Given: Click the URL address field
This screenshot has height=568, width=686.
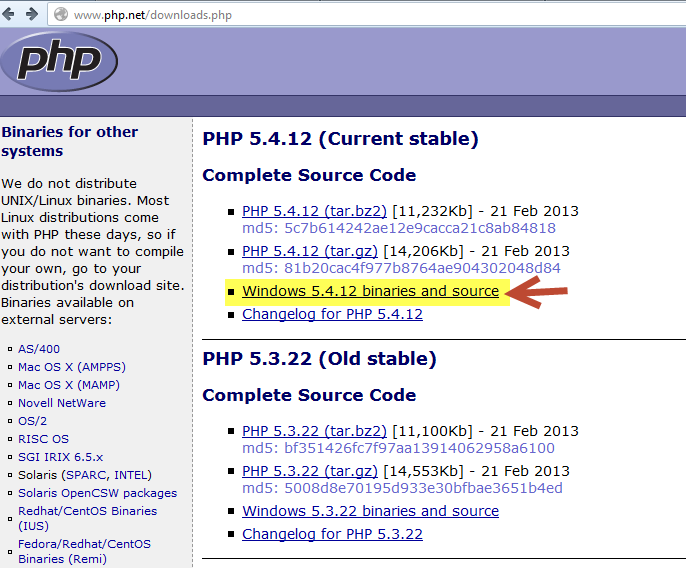Looking at the screenshot, I should click(x=367, y=15).
